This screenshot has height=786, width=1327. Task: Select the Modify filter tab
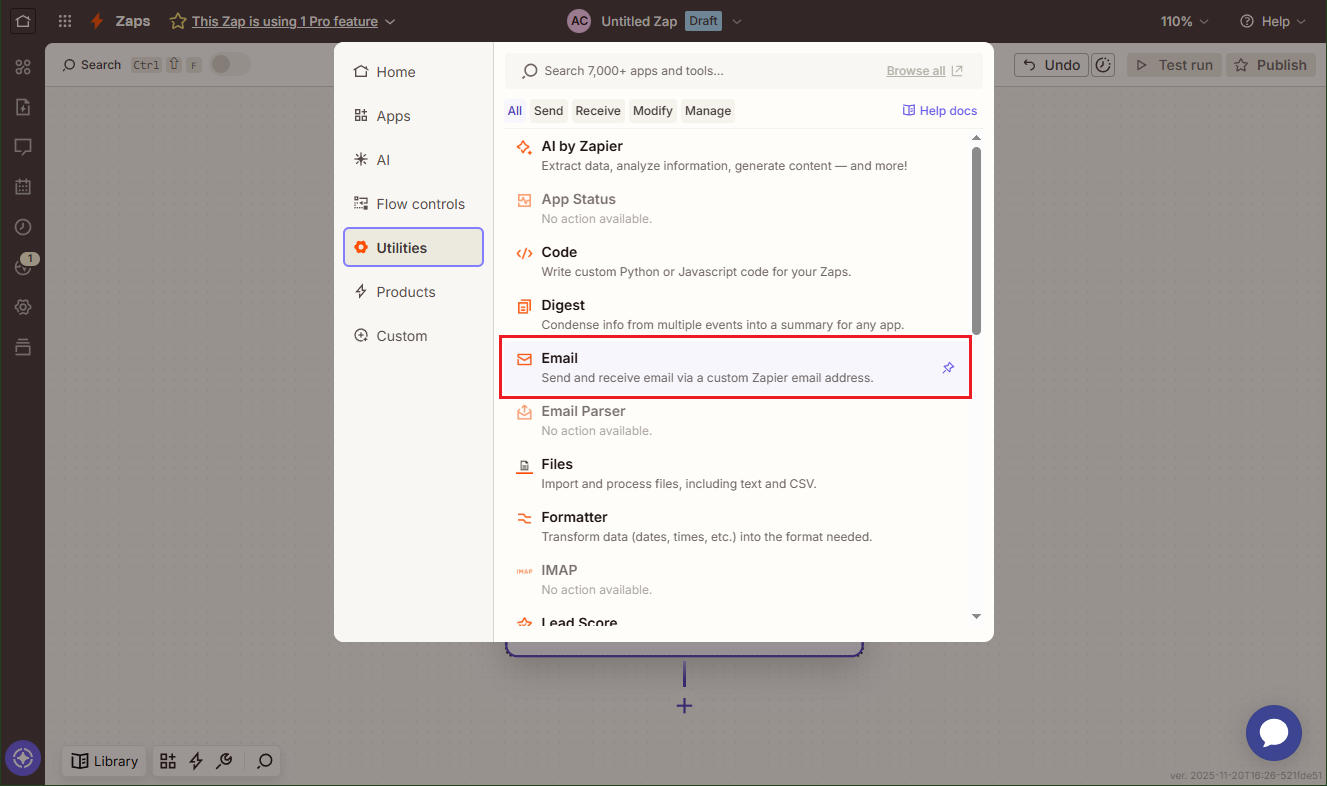(653, 111)
